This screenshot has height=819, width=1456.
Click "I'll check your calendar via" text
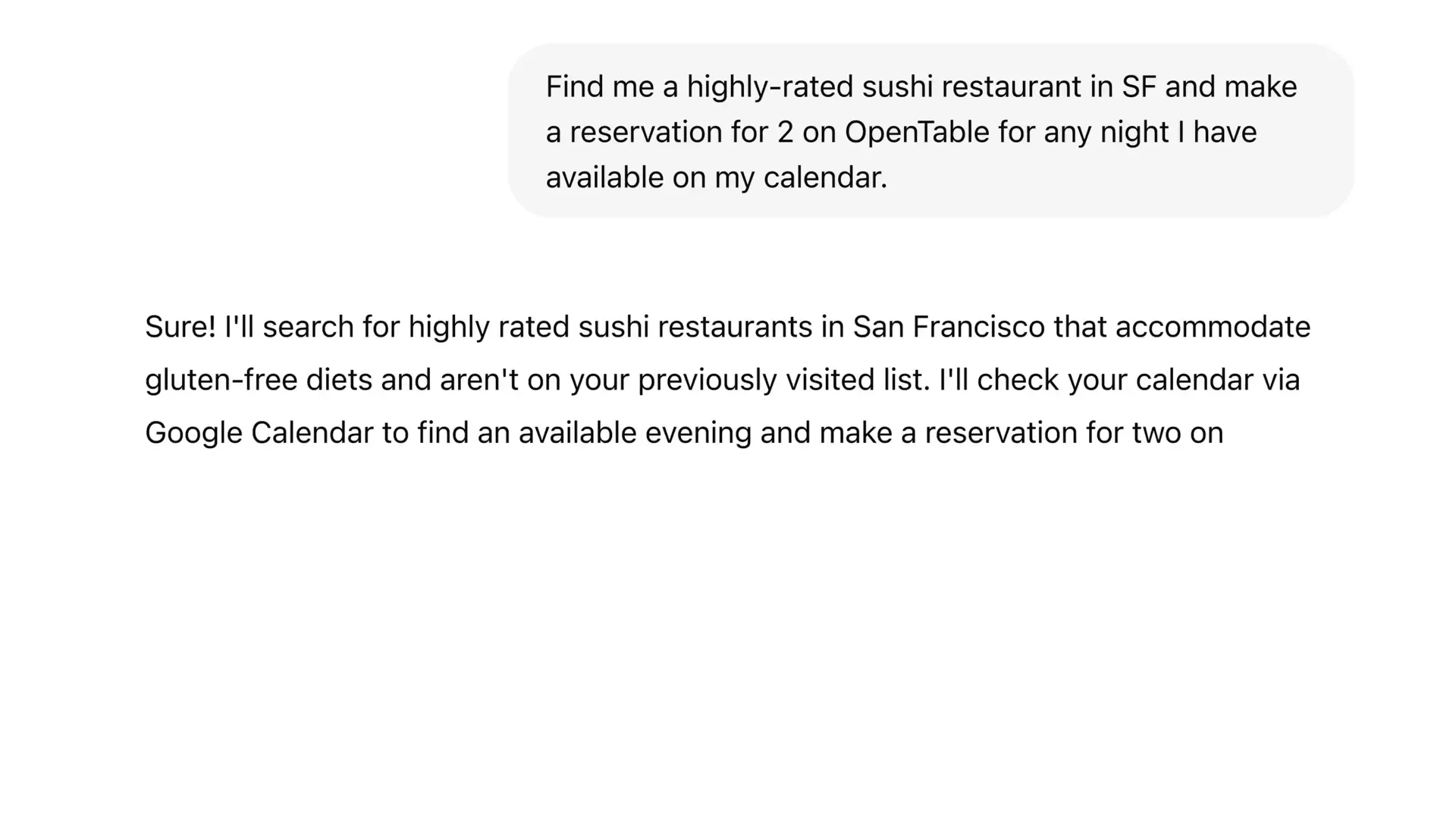pyautogui.click(x=1119, y=380)
